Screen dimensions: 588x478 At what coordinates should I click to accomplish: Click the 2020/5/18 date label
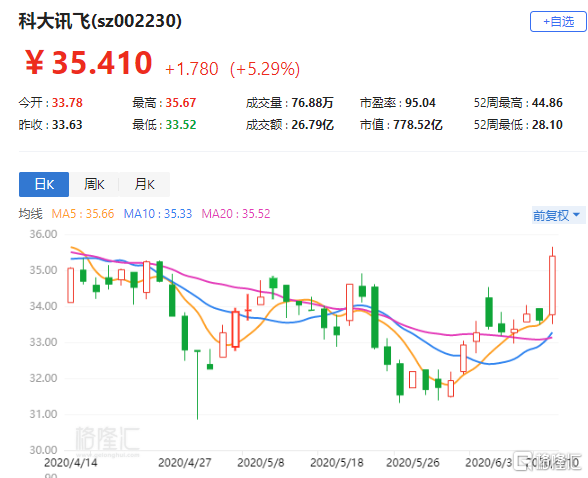(x=337, y=463)
